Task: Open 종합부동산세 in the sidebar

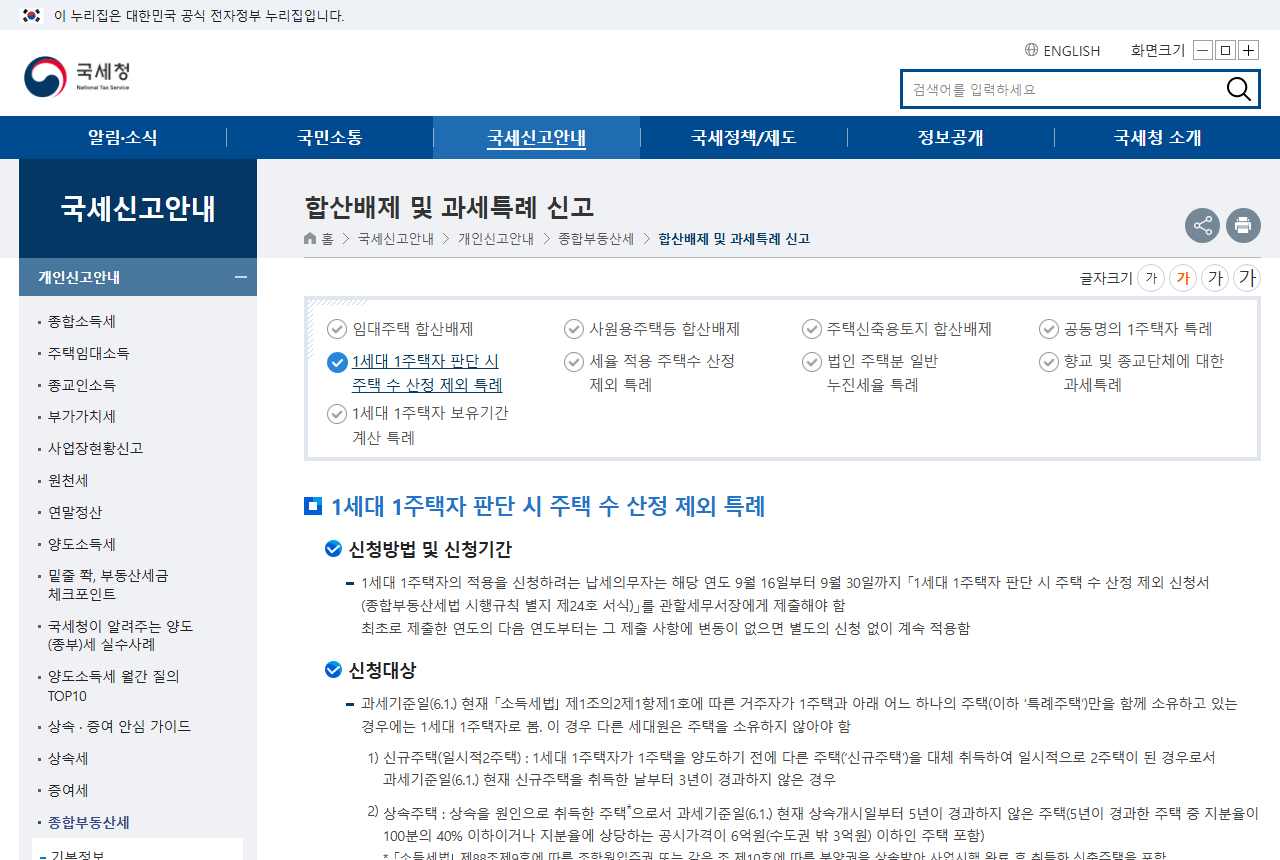Action: [88, 822]
